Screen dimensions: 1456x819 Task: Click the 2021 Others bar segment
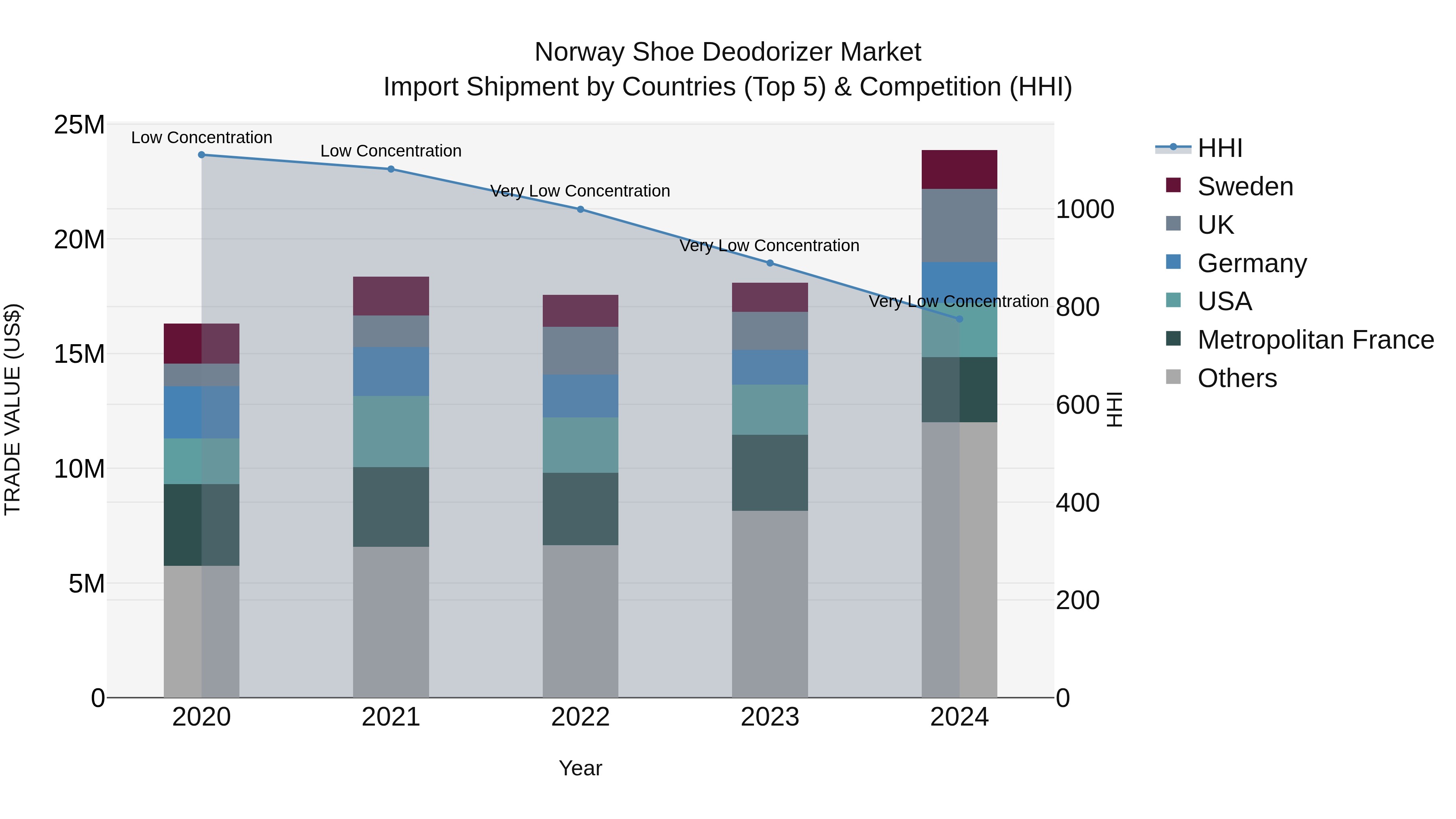pyautogui.click(x=391, y=622)
